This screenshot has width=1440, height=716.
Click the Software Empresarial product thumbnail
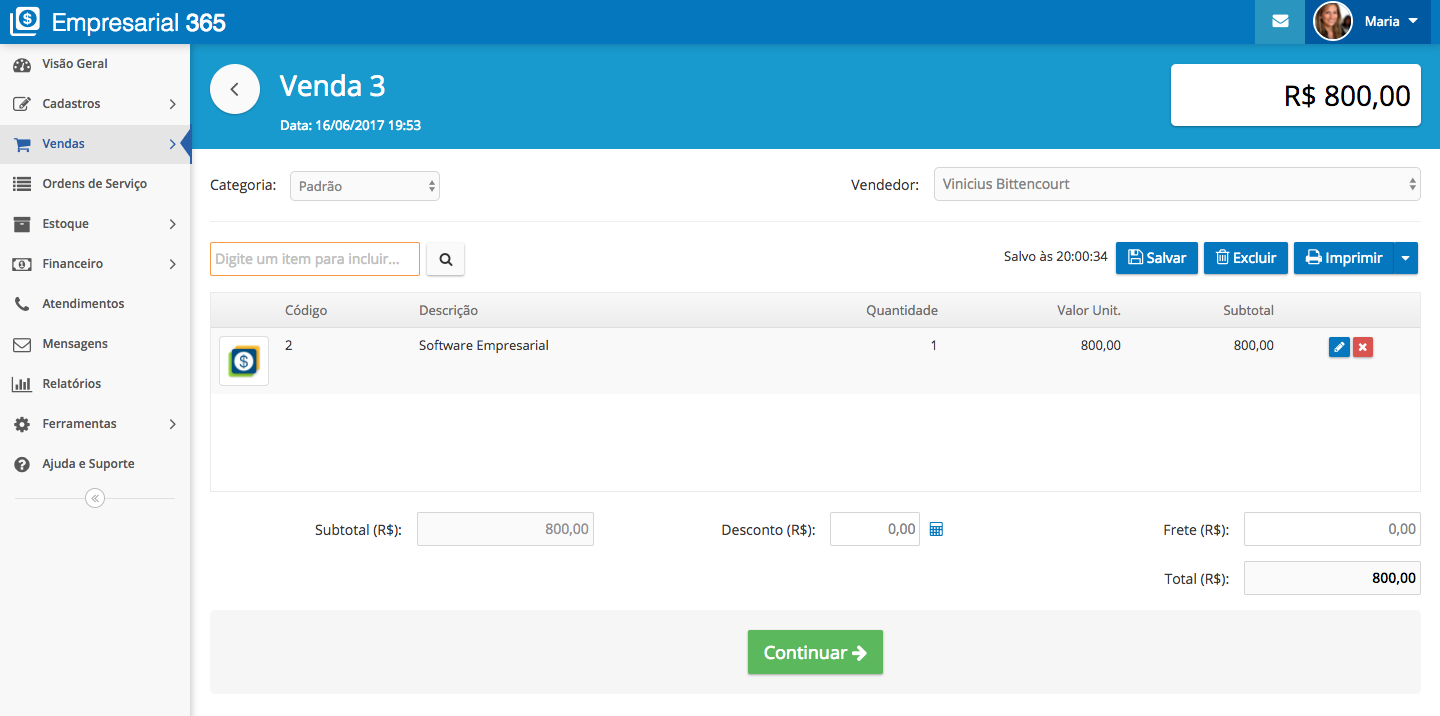tap(244, 361)
